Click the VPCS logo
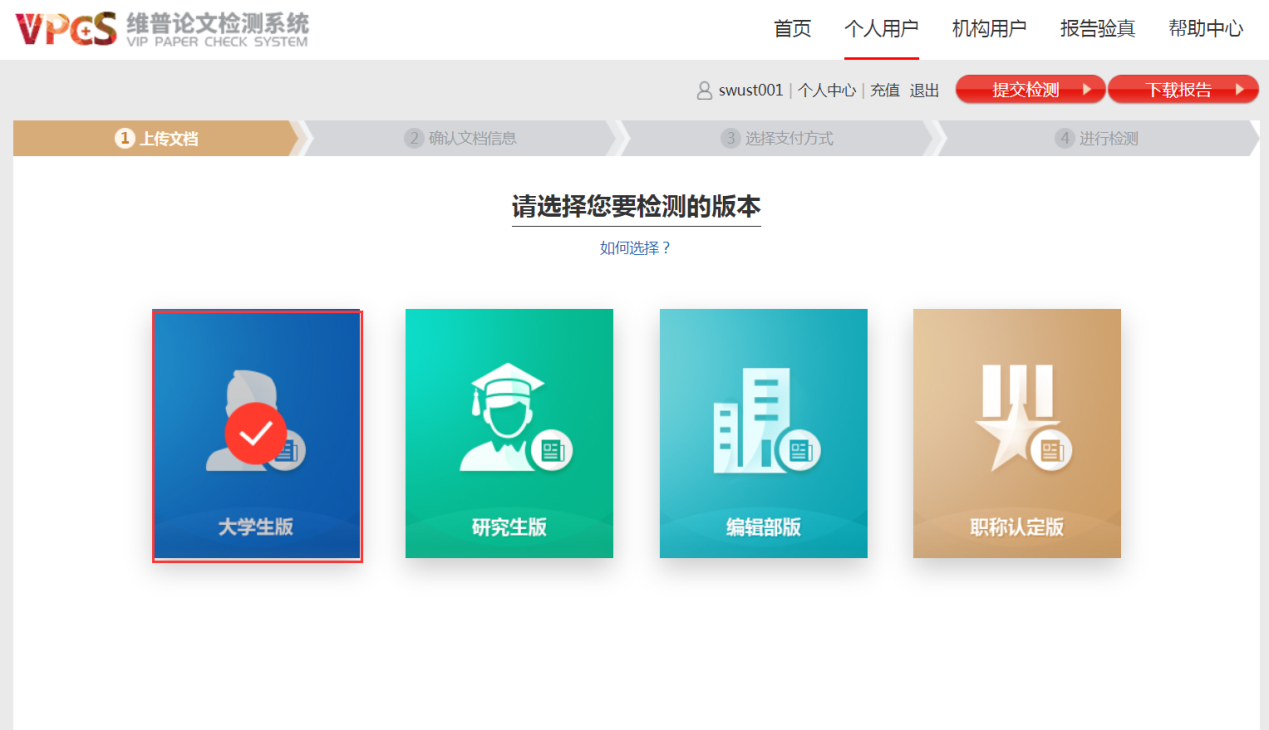 [x=162, y=29]
